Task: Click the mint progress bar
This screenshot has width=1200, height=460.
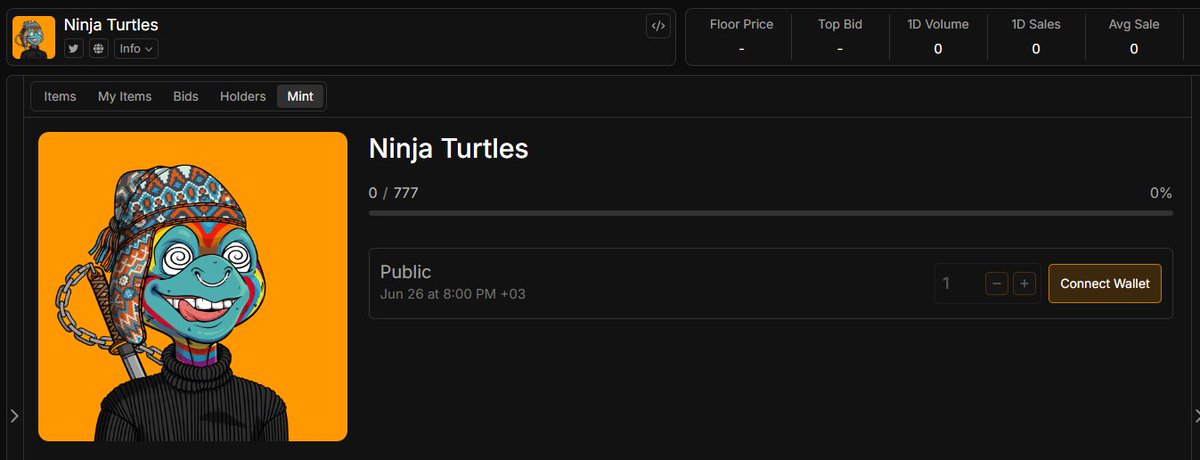Action: click(770, 212)
